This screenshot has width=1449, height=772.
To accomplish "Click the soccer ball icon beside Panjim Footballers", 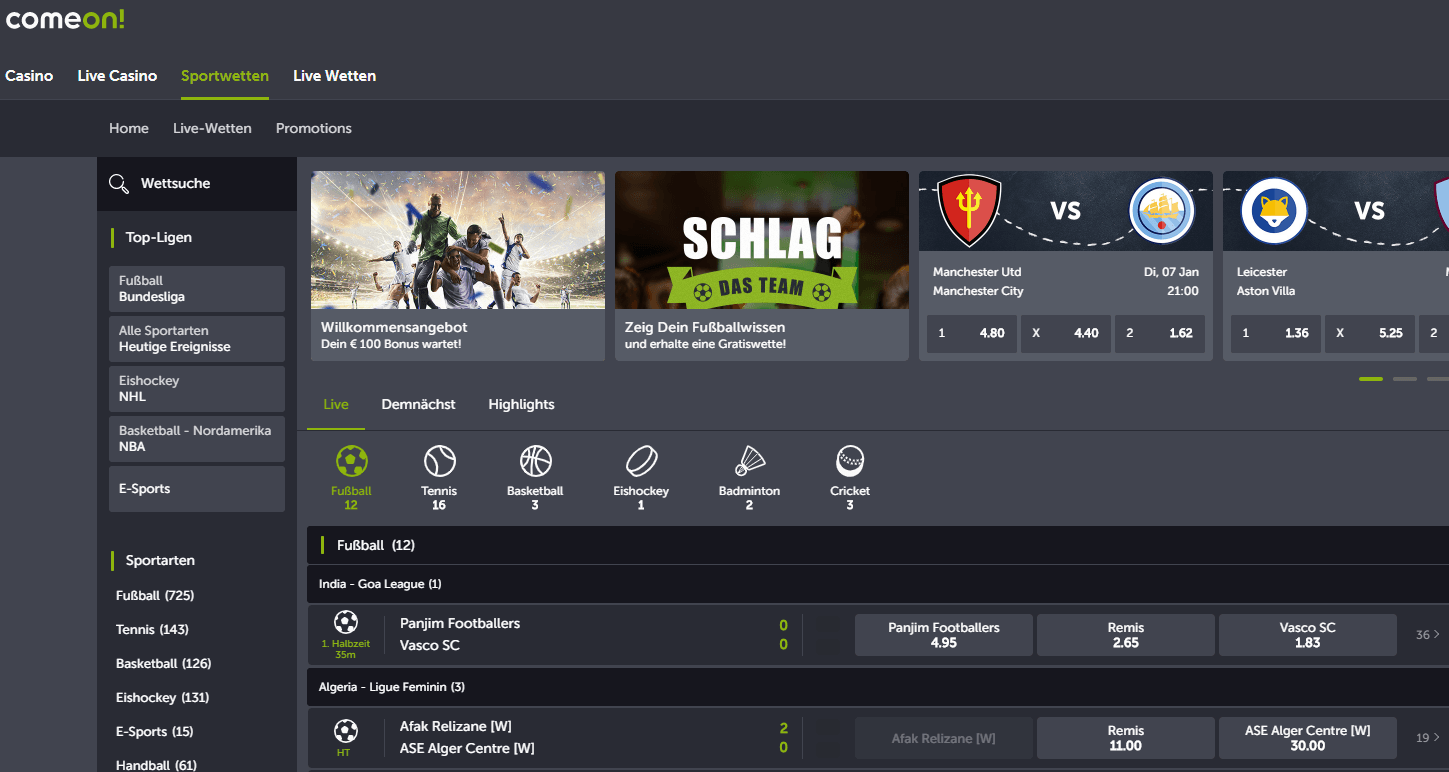I will 346,622.
